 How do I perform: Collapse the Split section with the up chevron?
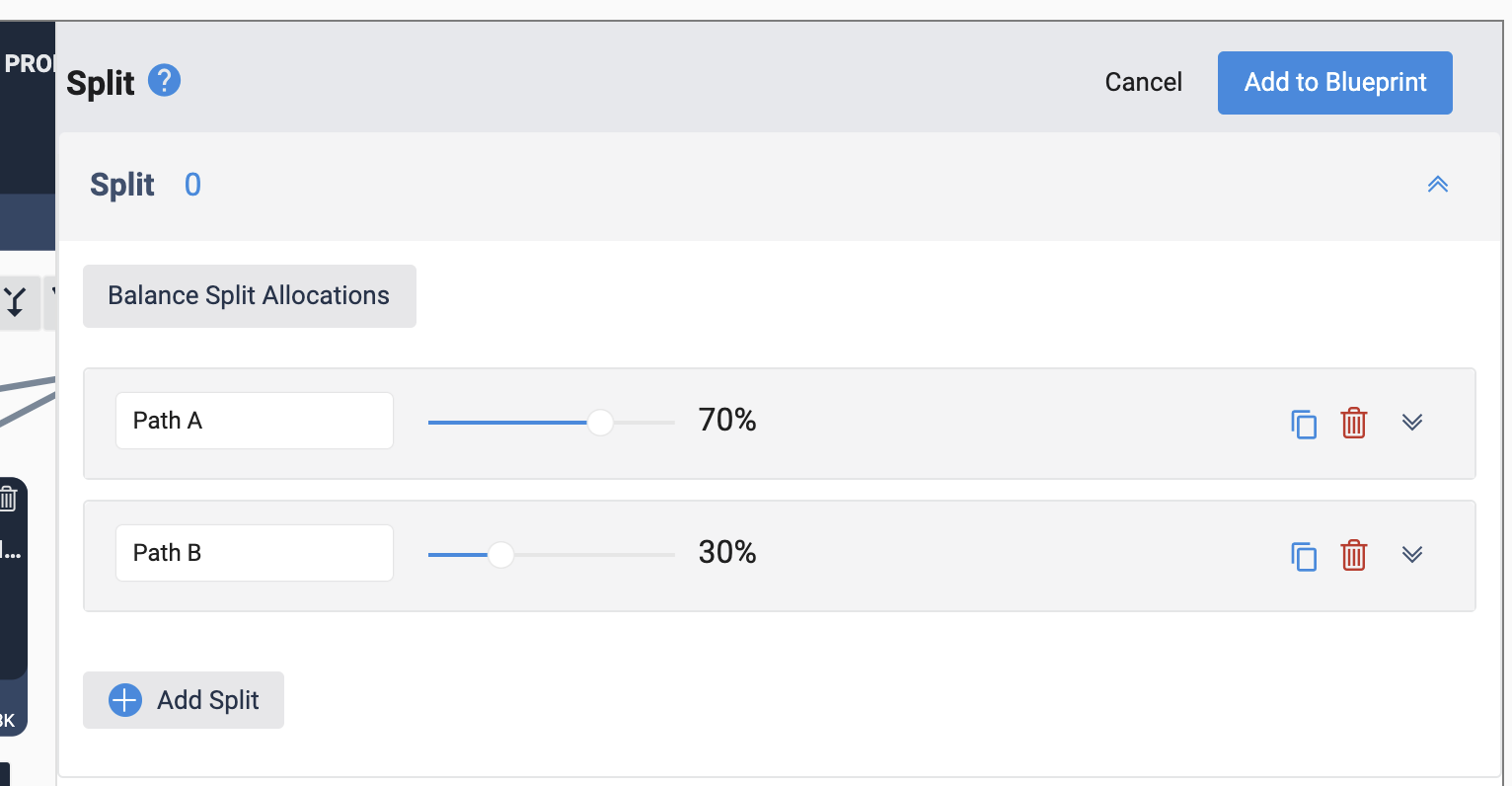(x=1438, y=185)
